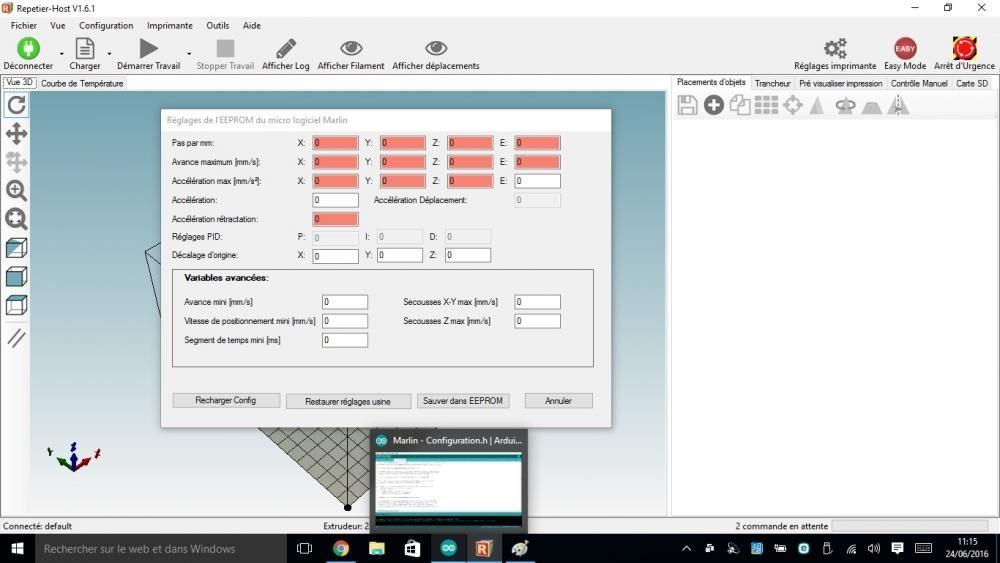Click the Stopper Travail square icon
This screenshot has width=1000, height=563.
(x=225, y=48)
